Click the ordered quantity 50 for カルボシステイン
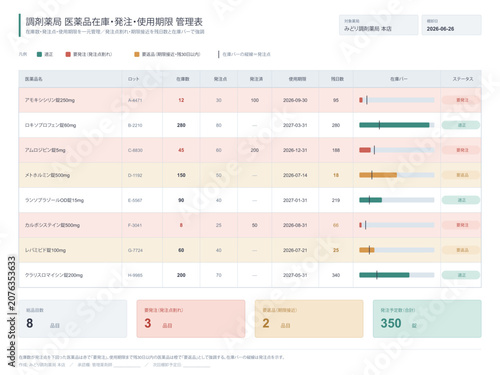Image resolution: width=500 pixels, height=375 pixels. pyautogui.click(x=255, y=225)
